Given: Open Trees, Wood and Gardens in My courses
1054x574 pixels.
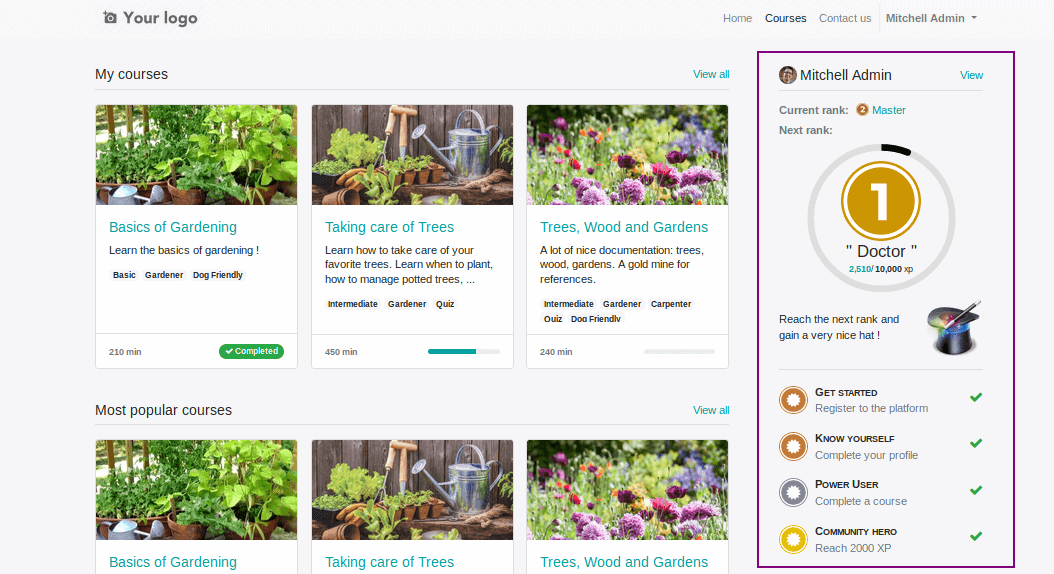Looking at the screenshot, I should 624,227.
